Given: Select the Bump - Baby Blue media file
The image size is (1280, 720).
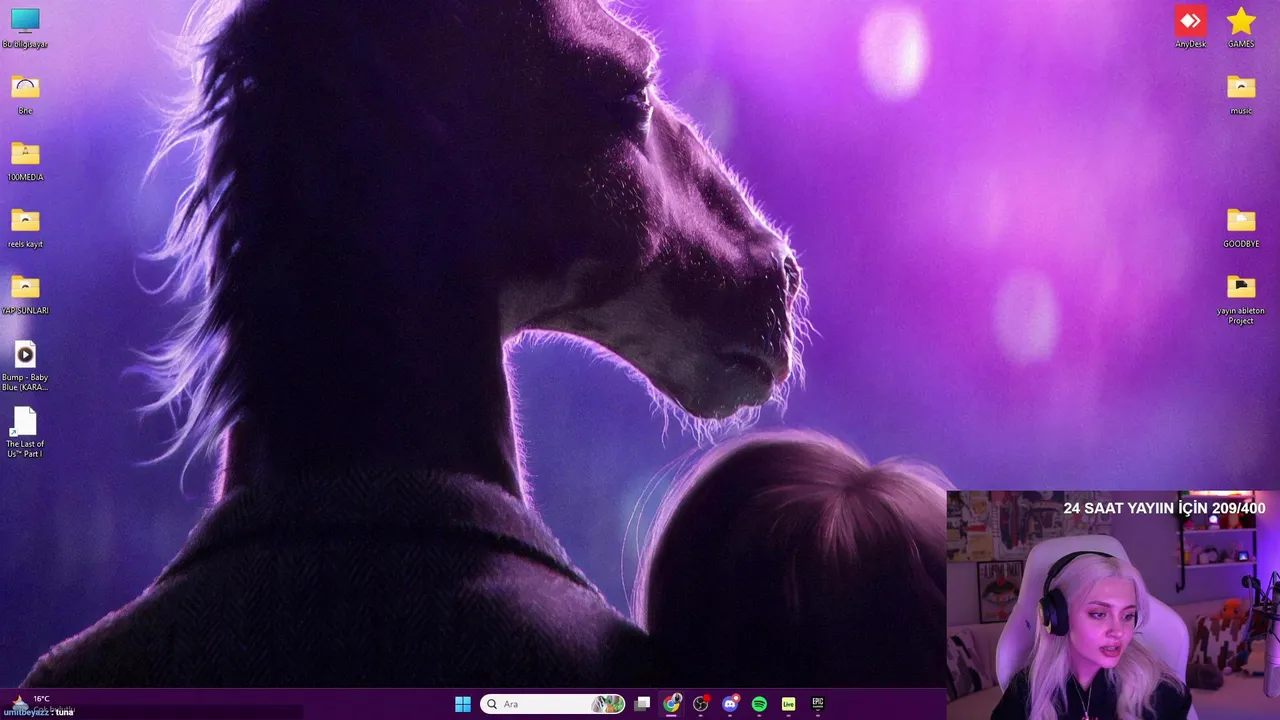Looking at the screenshot, I should tap(25, 365).
